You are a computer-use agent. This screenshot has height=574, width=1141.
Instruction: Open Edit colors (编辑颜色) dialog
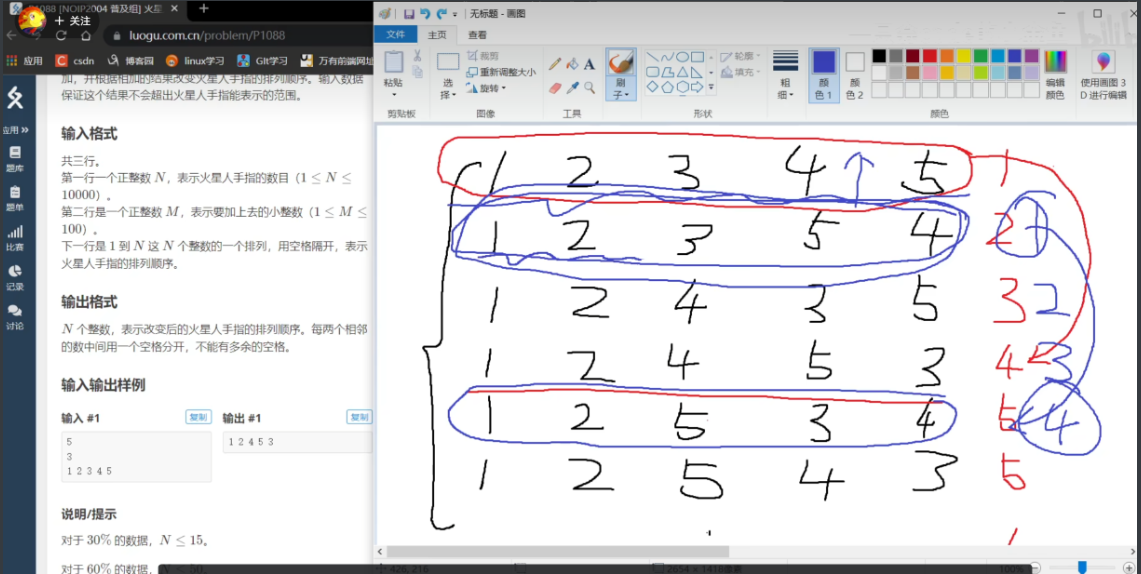[1054, 75]
